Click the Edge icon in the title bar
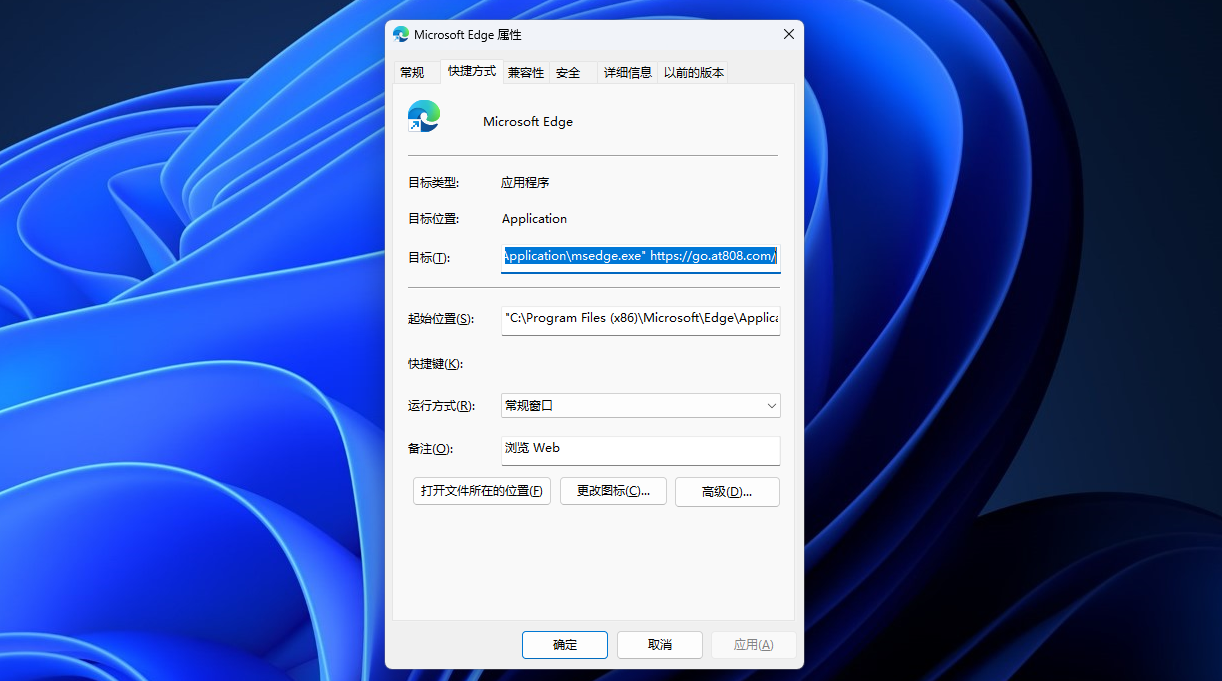 (400, 33)
